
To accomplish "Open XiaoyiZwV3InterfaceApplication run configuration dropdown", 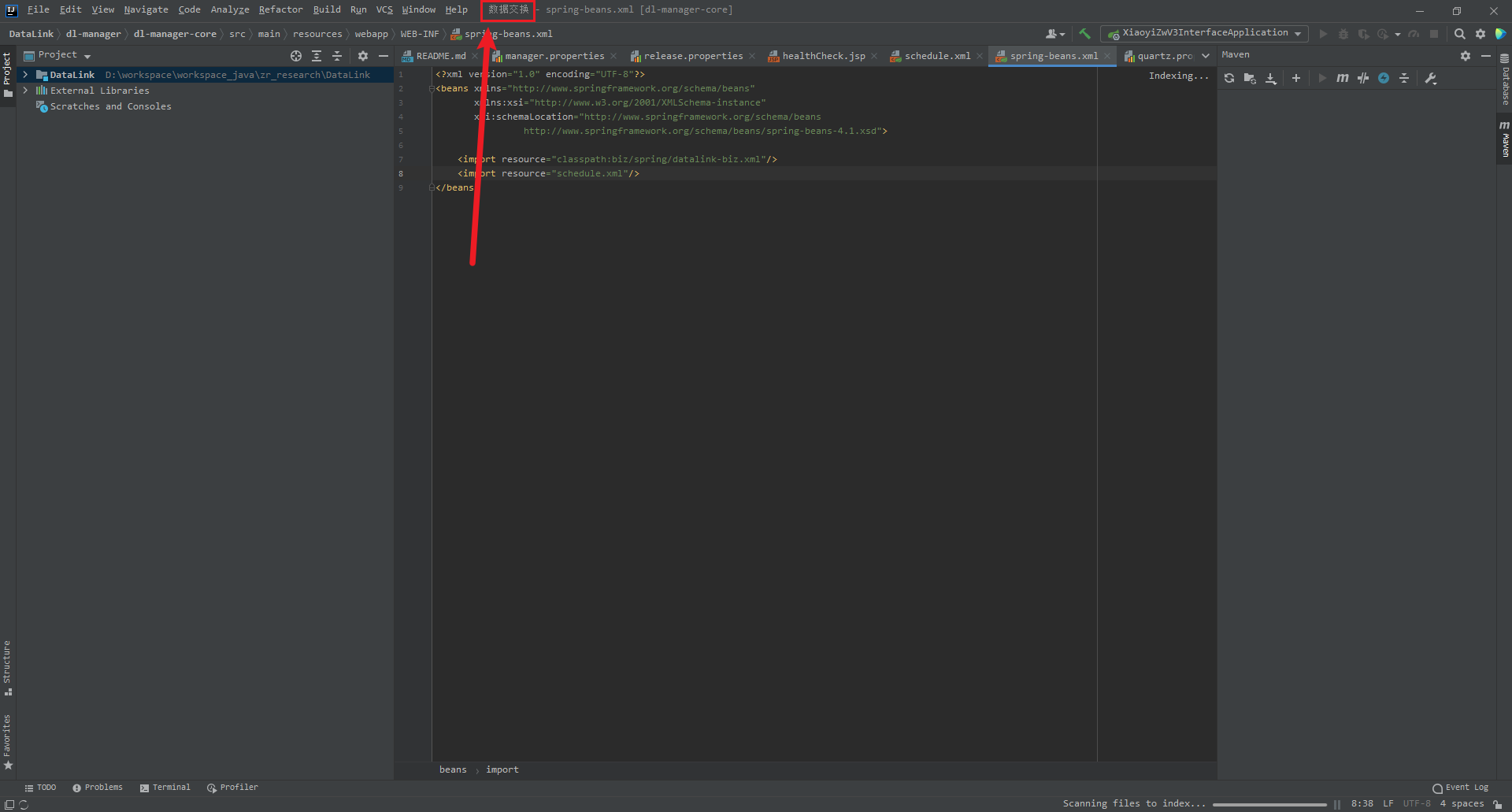I will point(1205,33).
